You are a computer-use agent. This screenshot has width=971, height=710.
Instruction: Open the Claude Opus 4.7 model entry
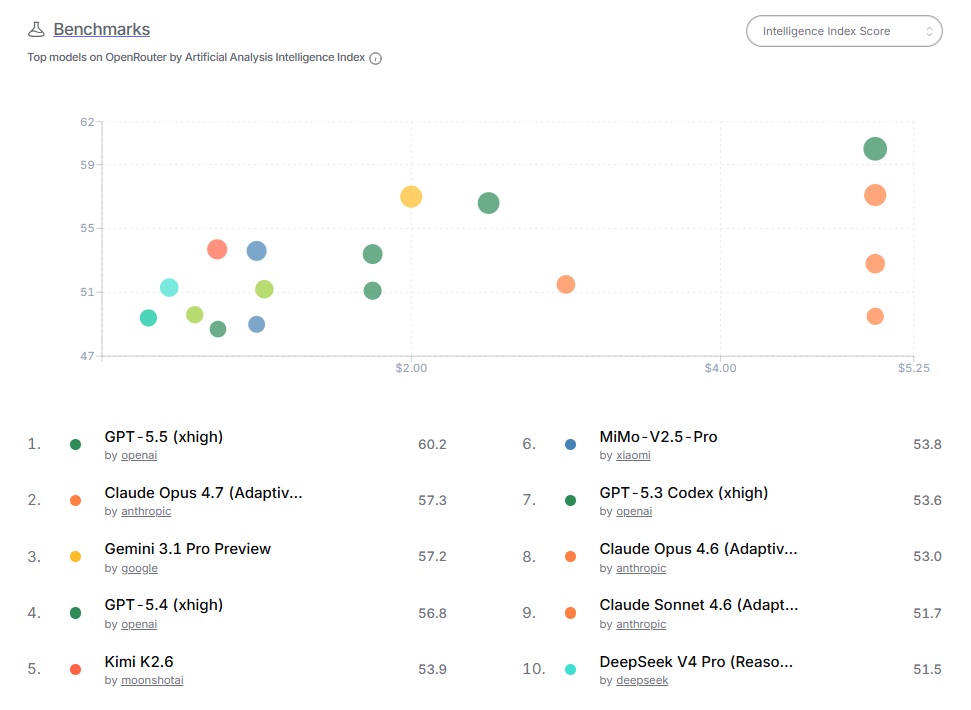[x=203, y=493]
